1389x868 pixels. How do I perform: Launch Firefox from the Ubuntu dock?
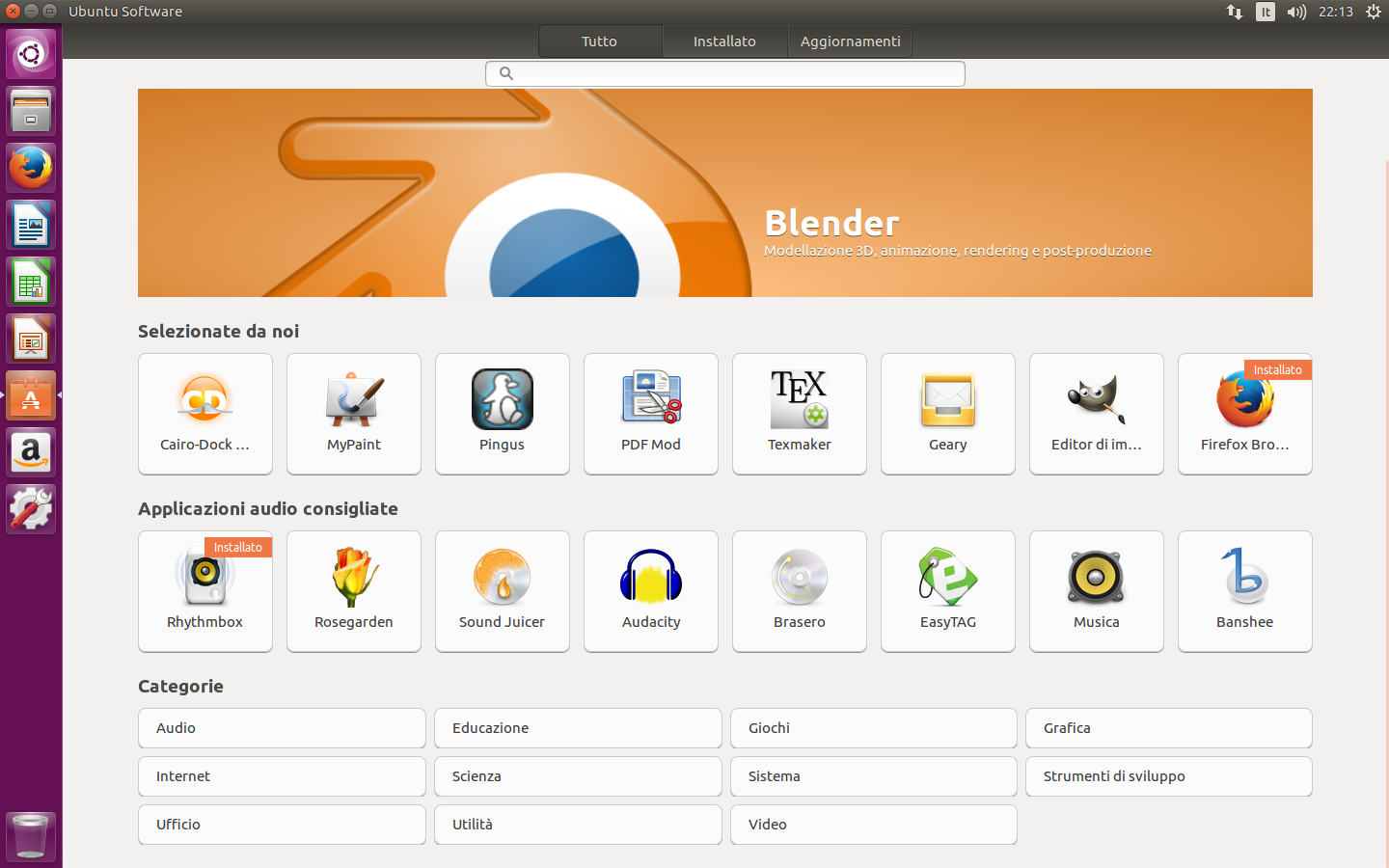pos(30,167)
